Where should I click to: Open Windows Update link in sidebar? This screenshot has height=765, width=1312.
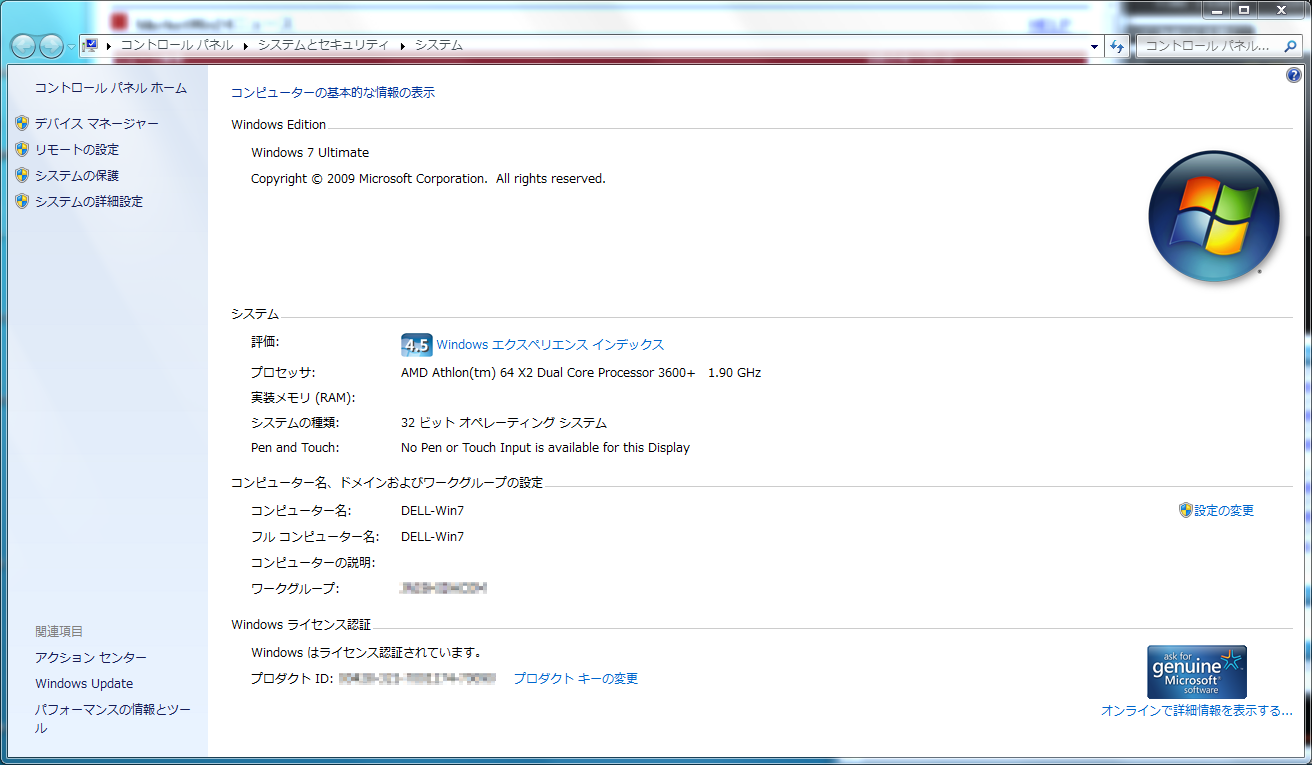(x=84, y=683)
